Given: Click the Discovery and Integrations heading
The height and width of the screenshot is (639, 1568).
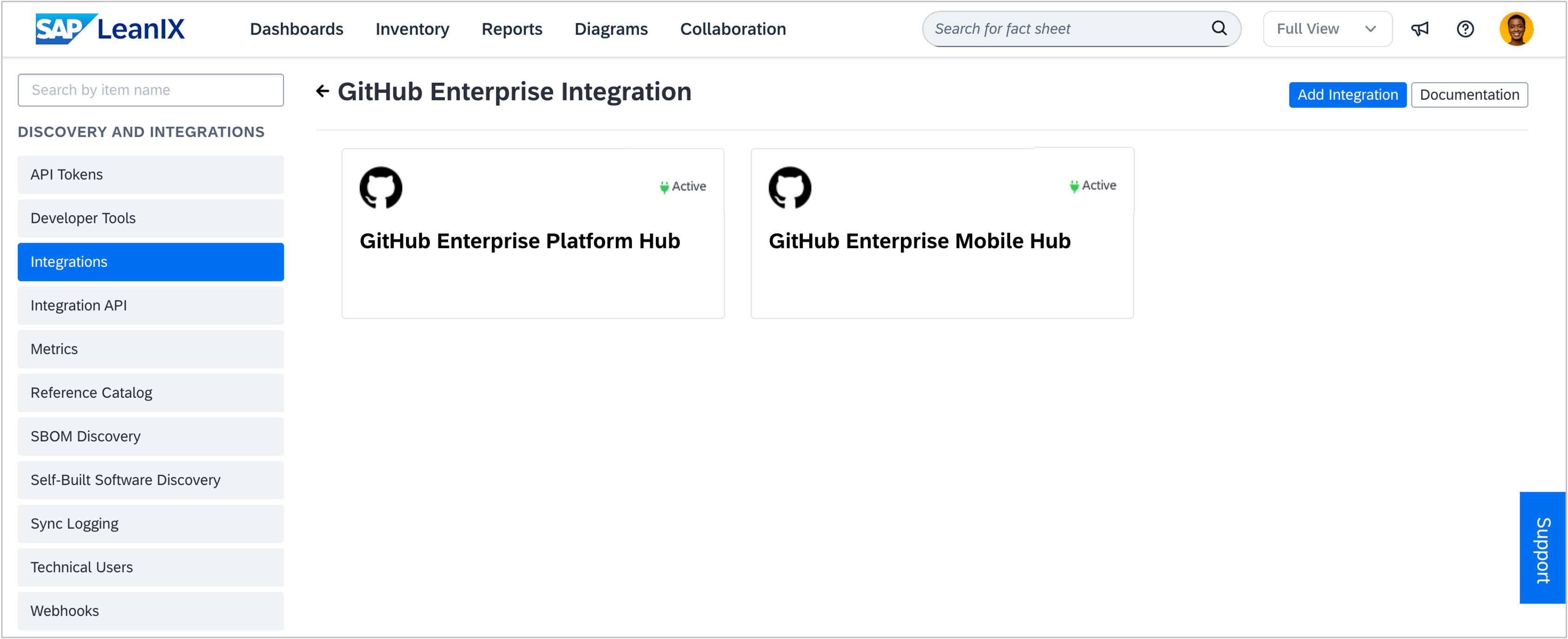Looking at the screenshot, I should tap(141, 132).
